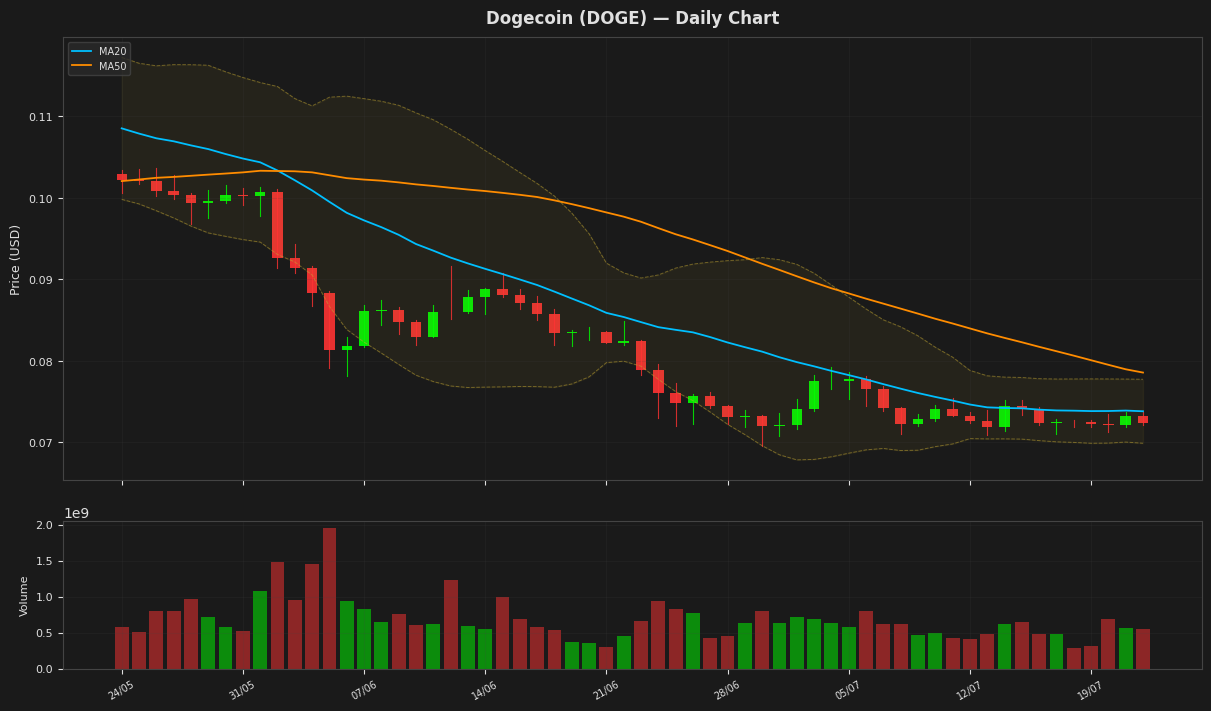Screen dimensions: 1211x711
Task: Click the 1.5 volume tick label
Action: (x=45, y=561)
